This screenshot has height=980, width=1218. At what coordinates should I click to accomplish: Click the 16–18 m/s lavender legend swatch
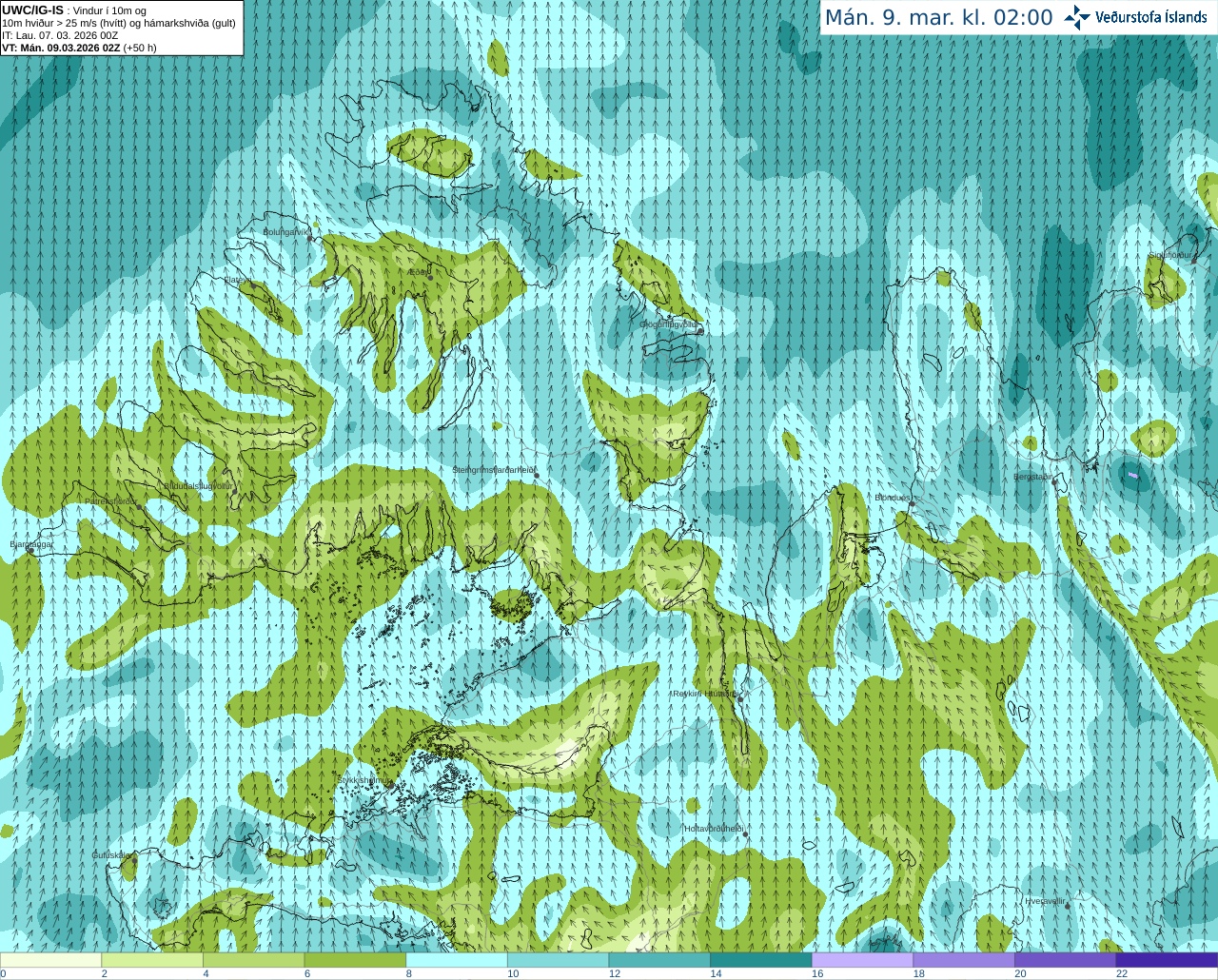[862, 960]
